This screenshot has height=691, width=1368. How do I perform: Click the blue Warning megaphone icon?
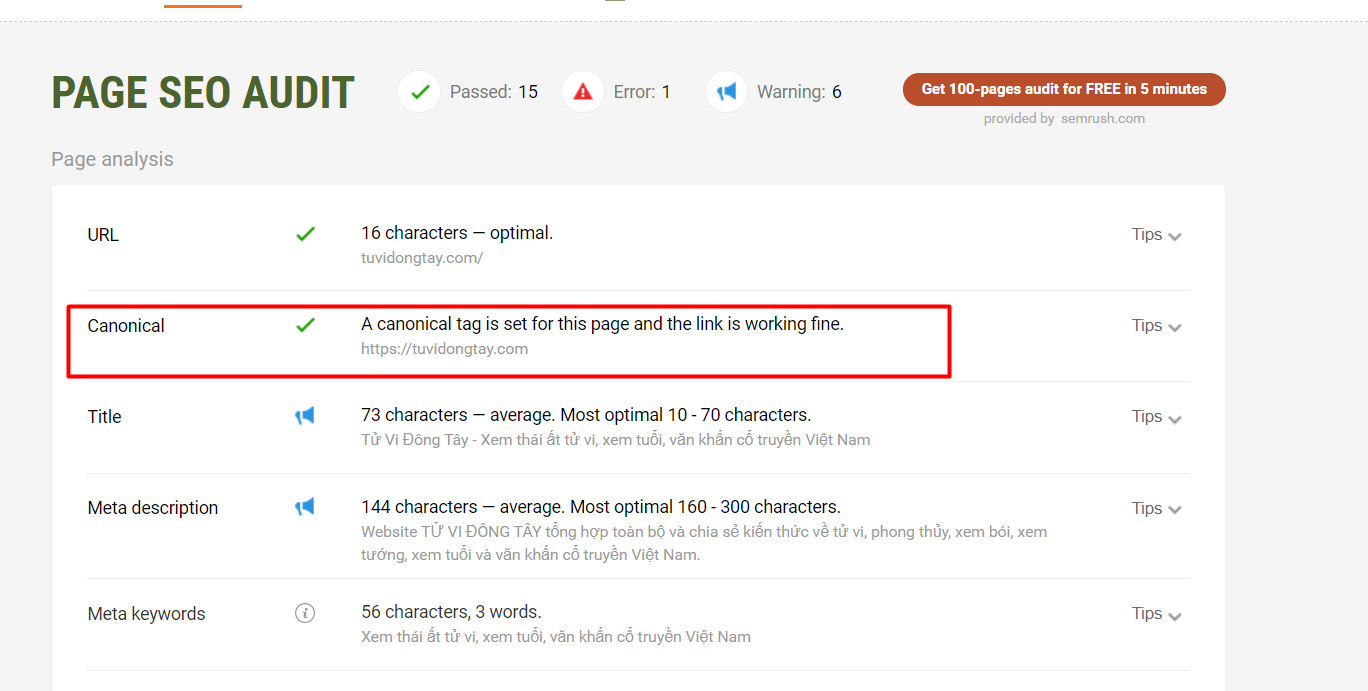[726, 91]
